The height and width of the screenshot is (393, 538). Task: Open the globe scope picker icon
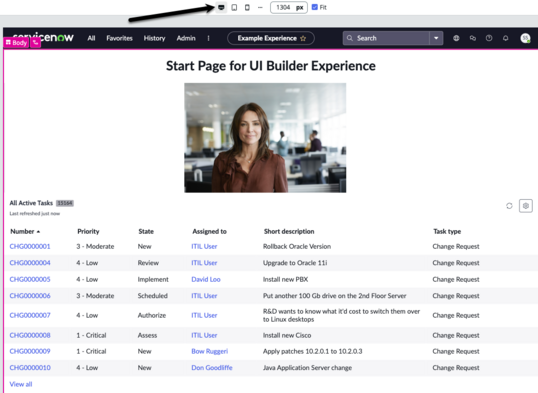coord(456,38)
